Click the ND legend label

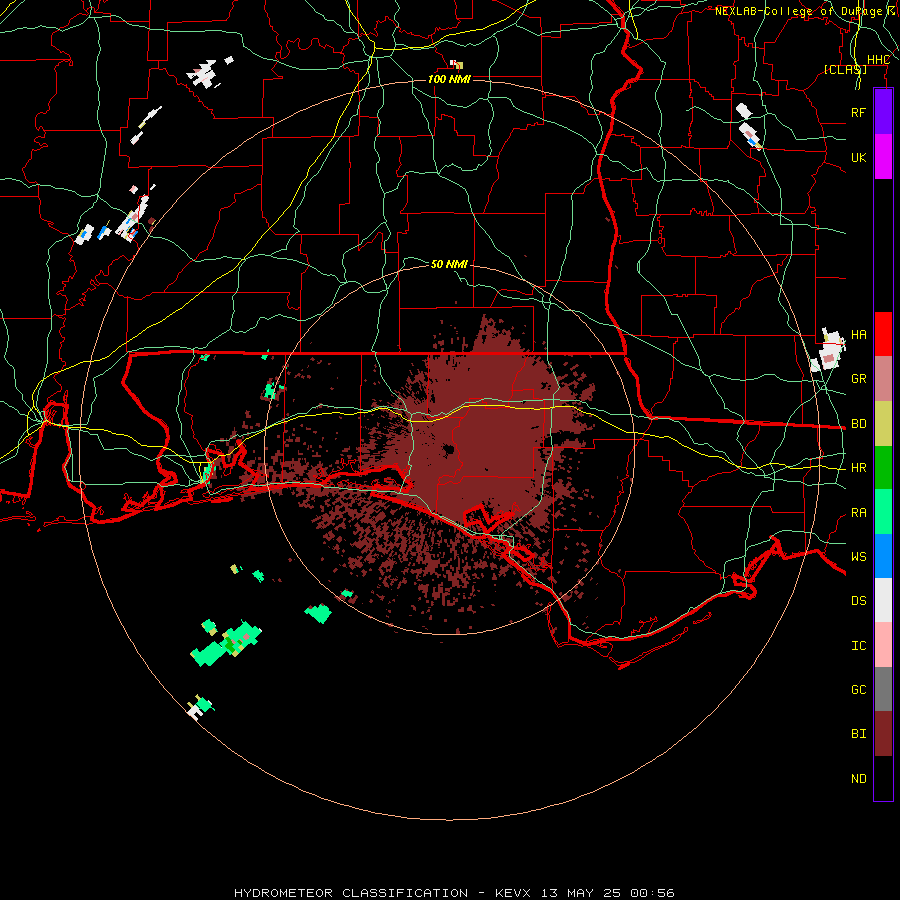tap(858, 779)
